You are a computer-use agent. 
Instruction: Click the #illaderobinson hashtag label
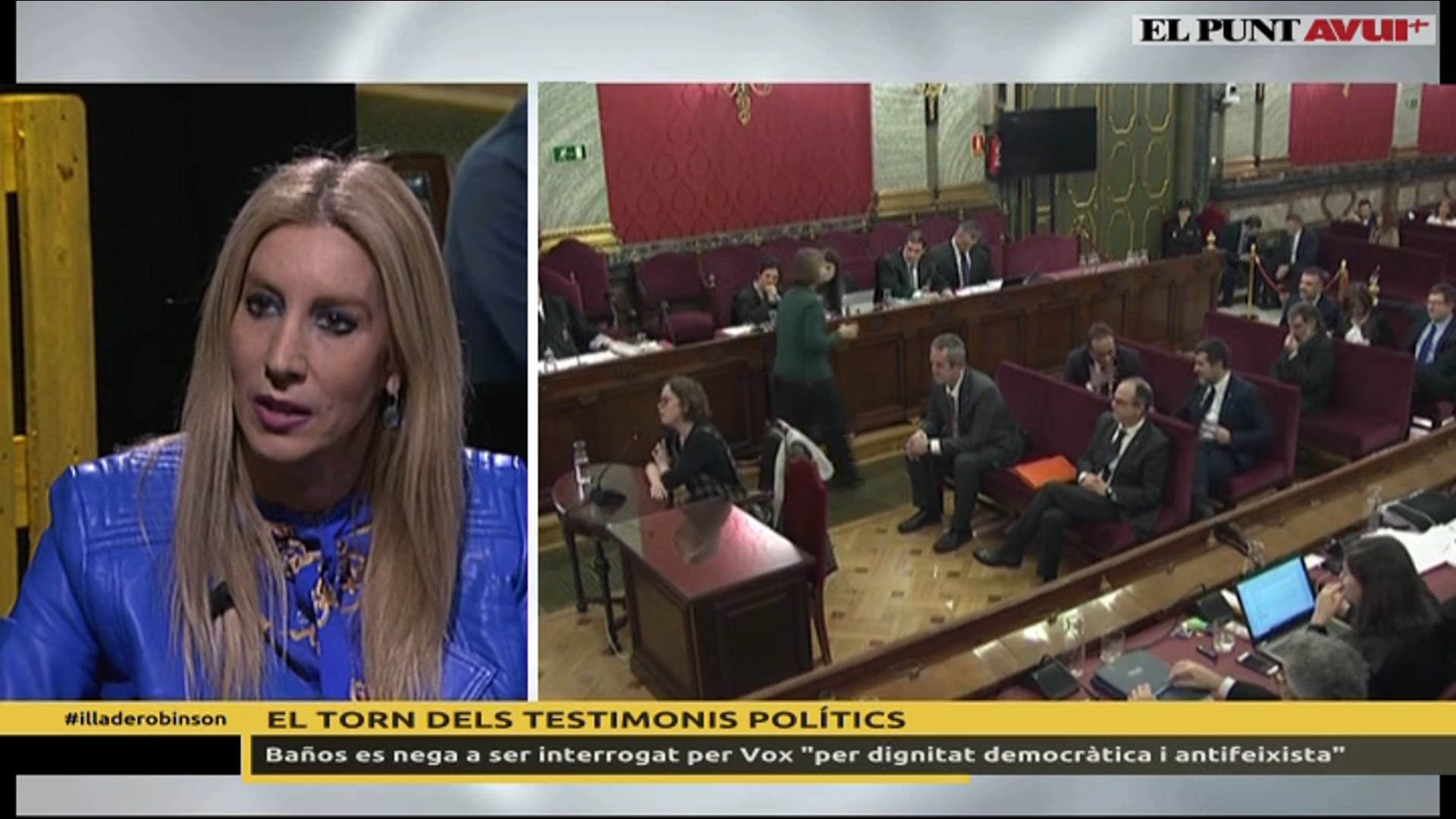[145, 718]
